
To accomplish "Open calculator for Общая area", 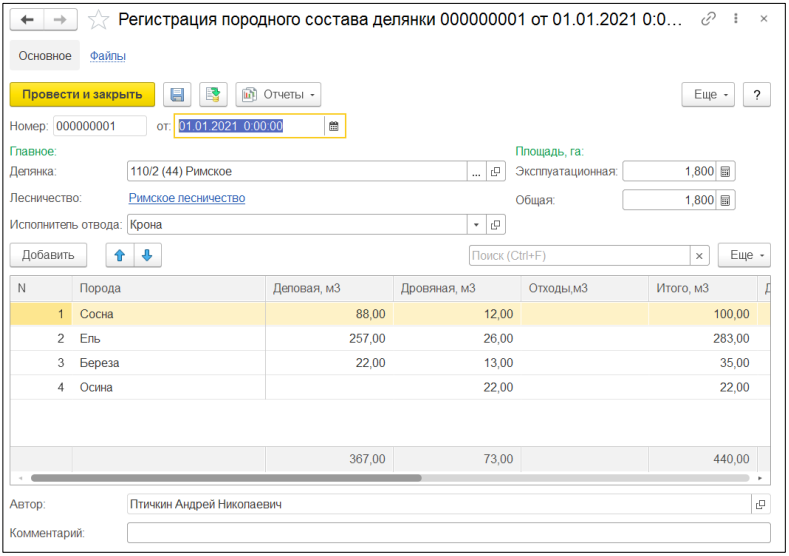I will click(x=726, y=200).
